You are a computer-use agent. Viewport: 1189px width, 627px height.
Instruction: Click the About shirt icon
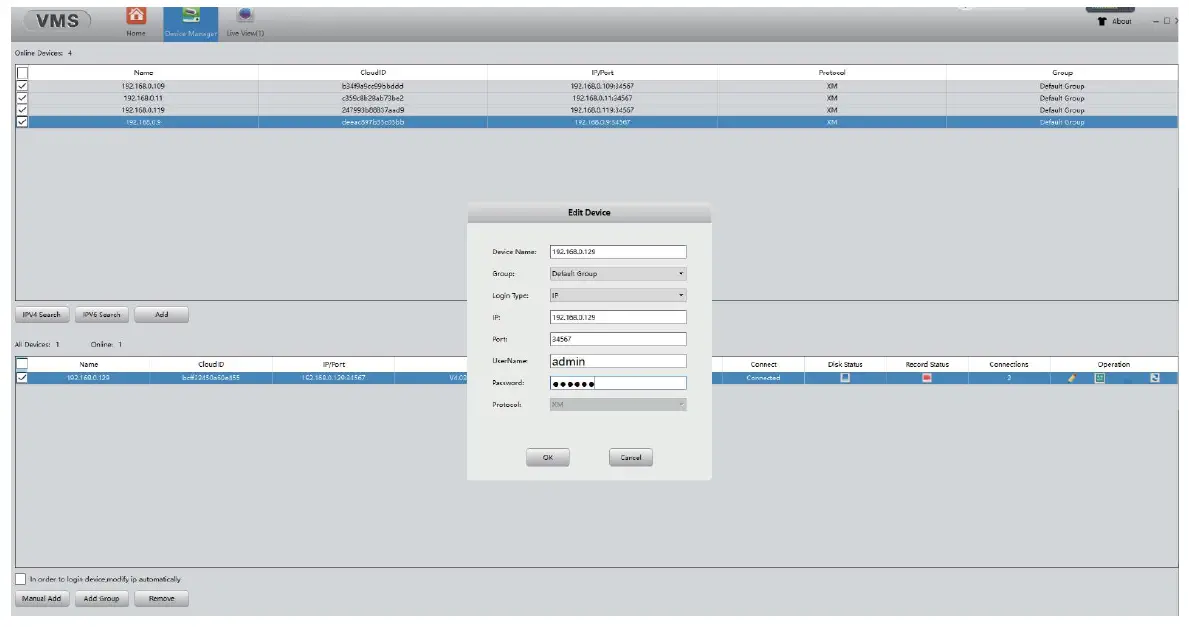1102,21
